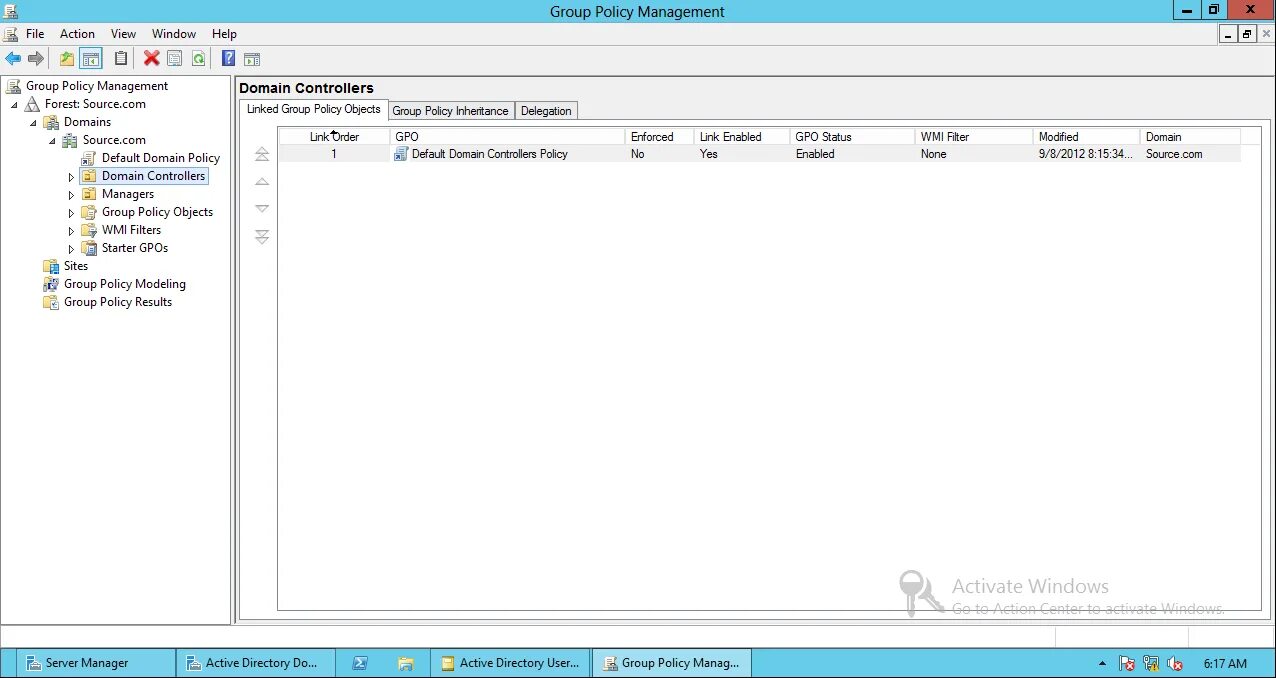Open Help using the question mark toolbar icon

coord(228,58)
